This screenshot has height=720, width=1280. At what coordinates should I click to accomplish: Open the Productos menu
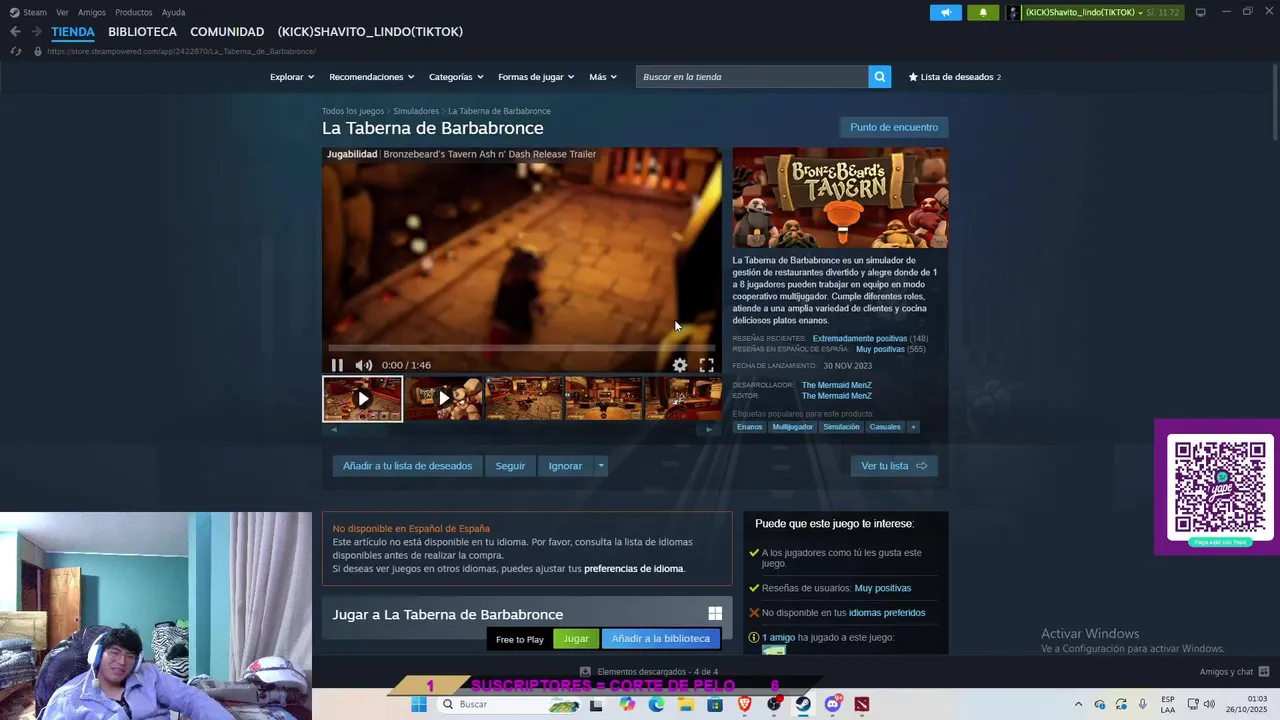pyautogui.click(x=134, y=12)
